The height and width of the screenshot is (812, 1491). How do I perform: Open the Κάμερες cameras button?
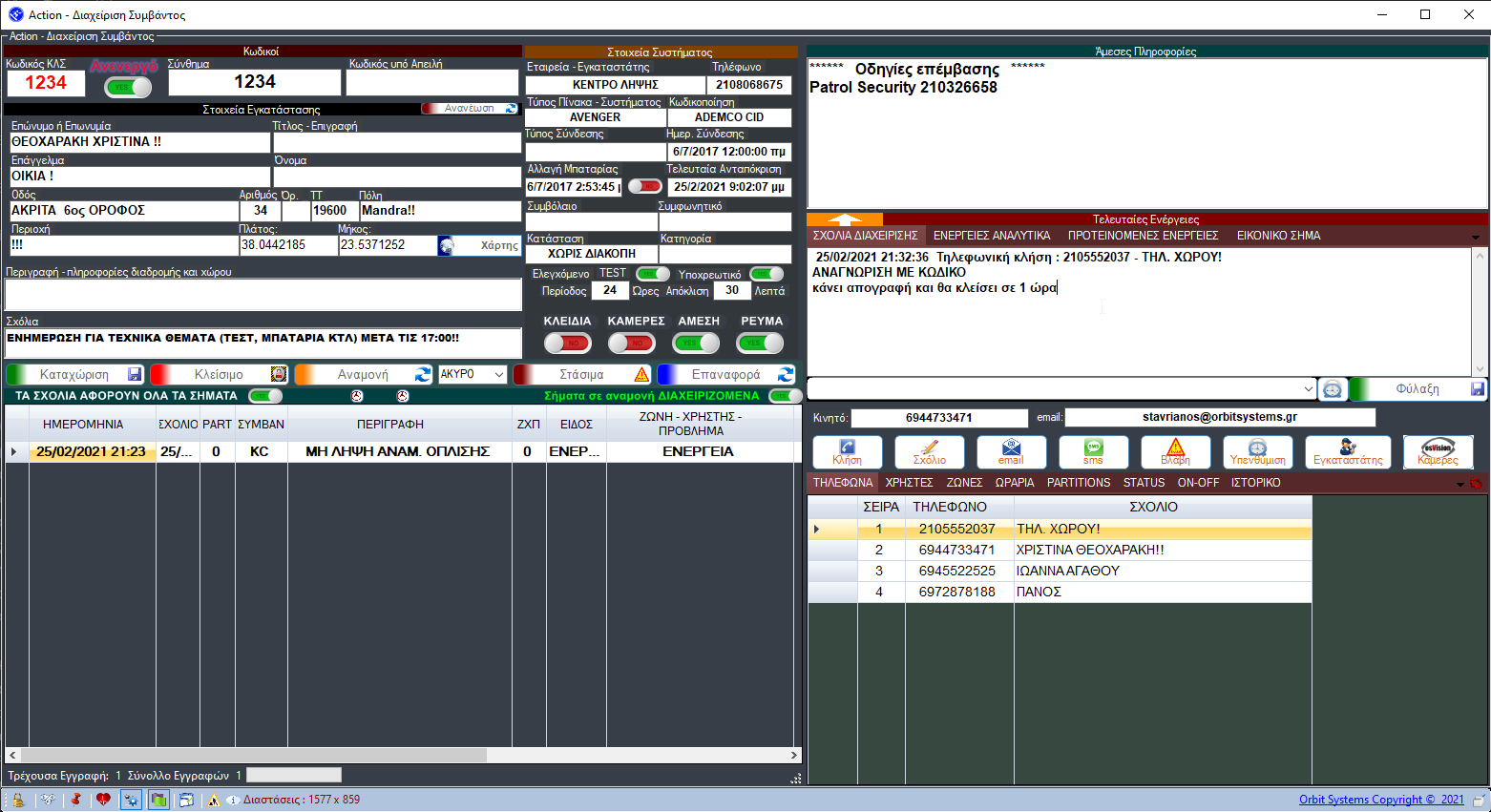point(1437,451)
